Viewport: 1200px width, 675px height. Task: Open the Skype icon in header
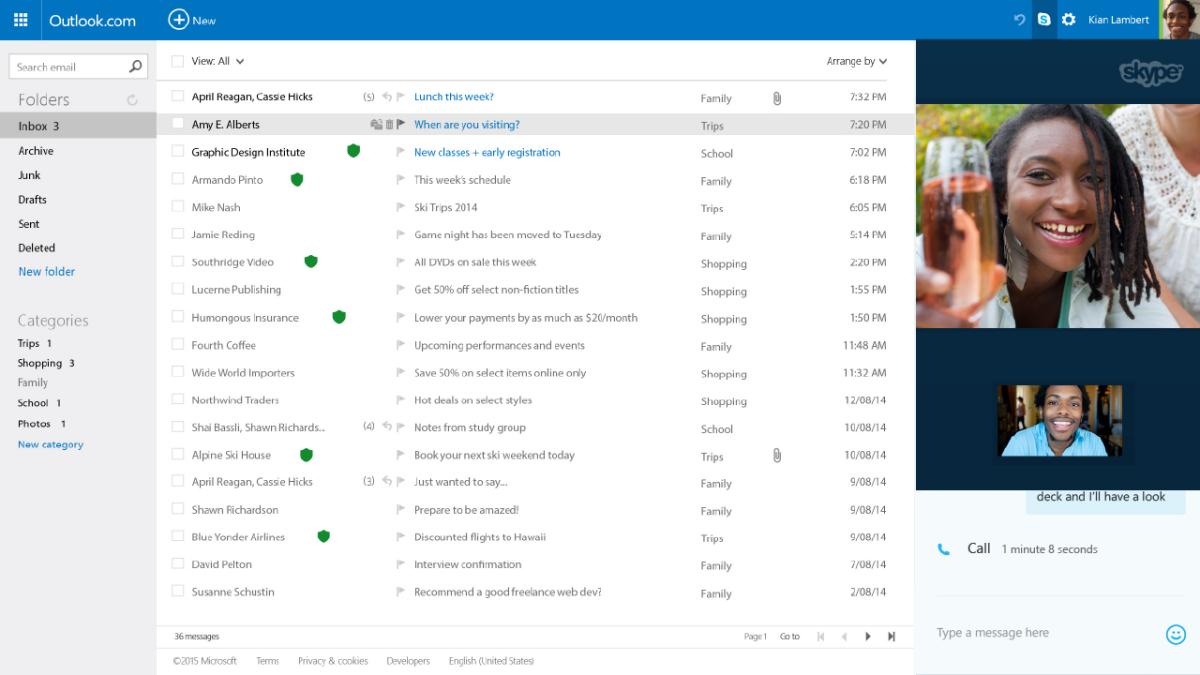pos(1044,20)
